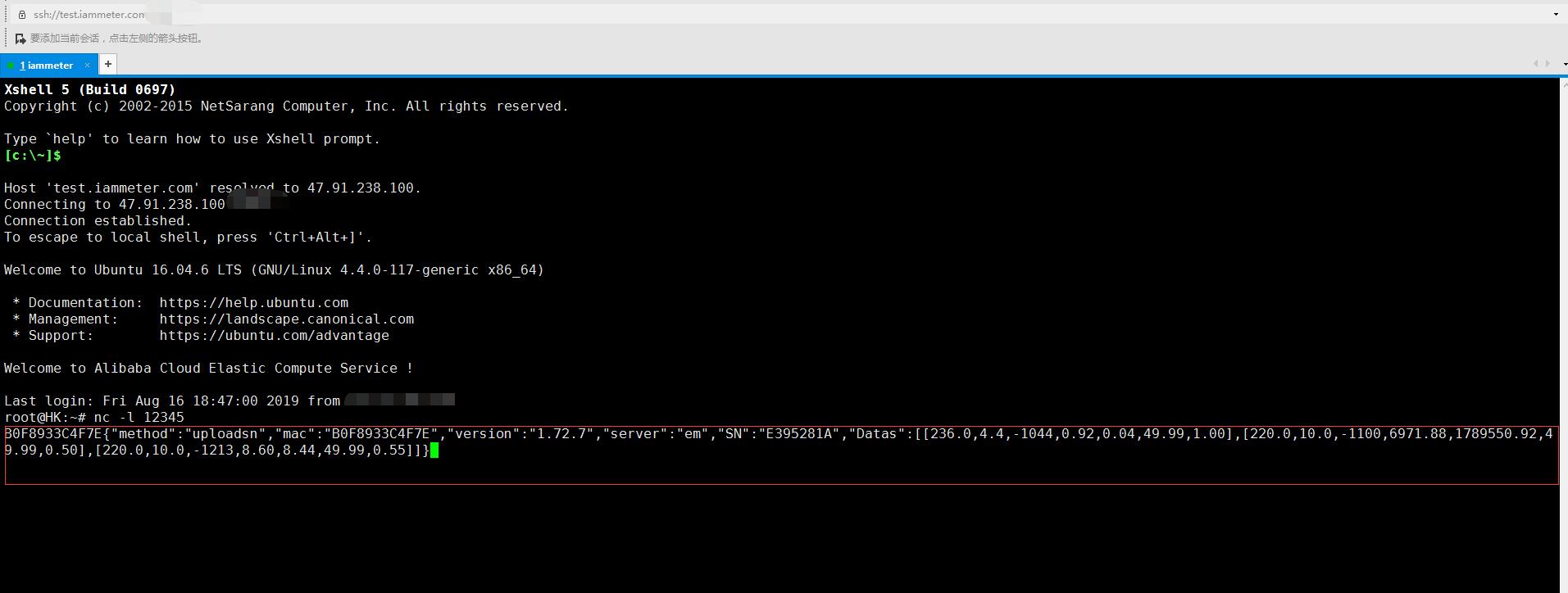Click the https://landscape.canonical.com management link
Viewport: 1568px width, 593px height.
(286, 319)
